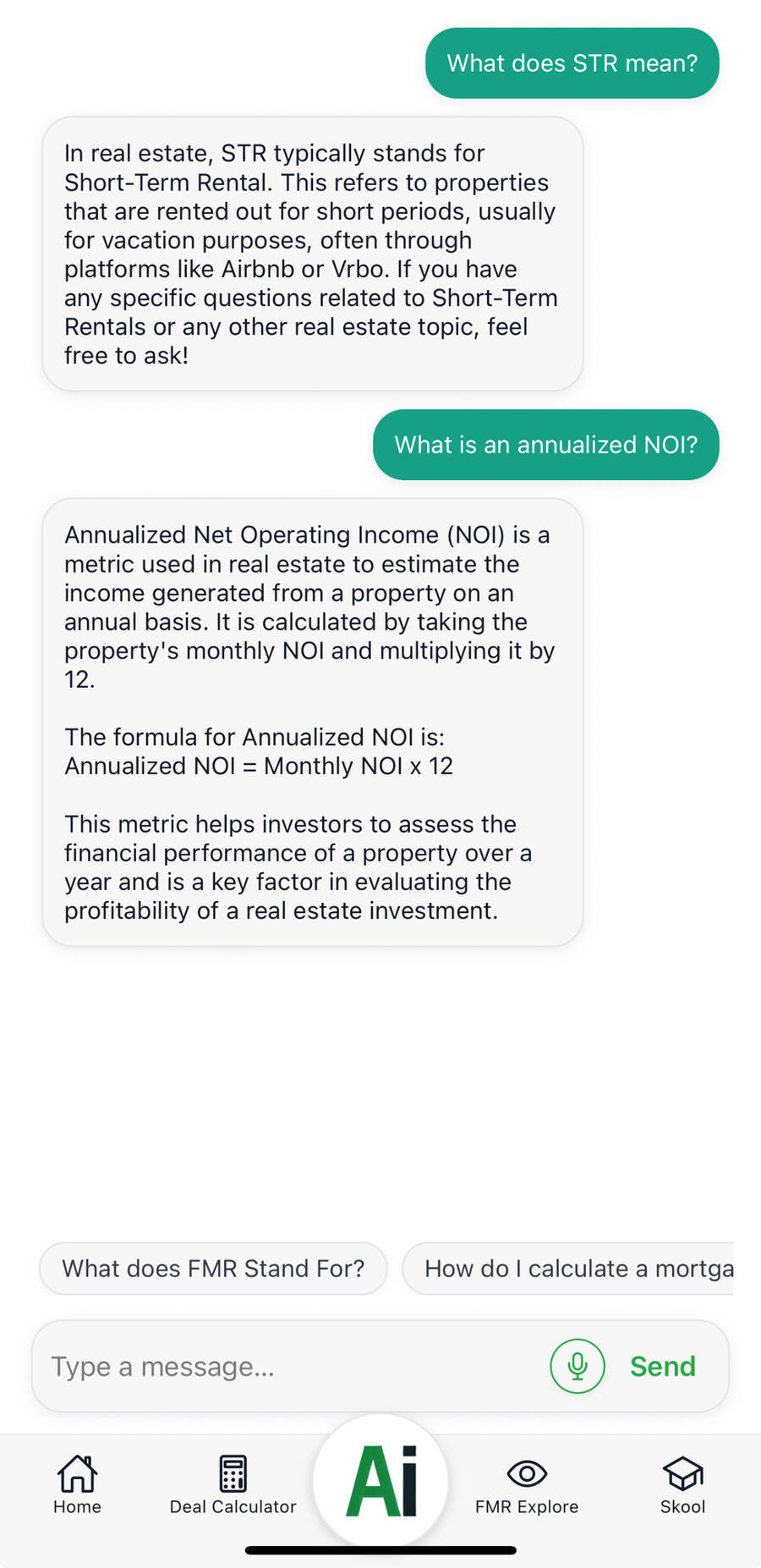Go to the Deal Calculator tab label
This screenshot has height=1568, width=761.
(x=233, y=1507)
